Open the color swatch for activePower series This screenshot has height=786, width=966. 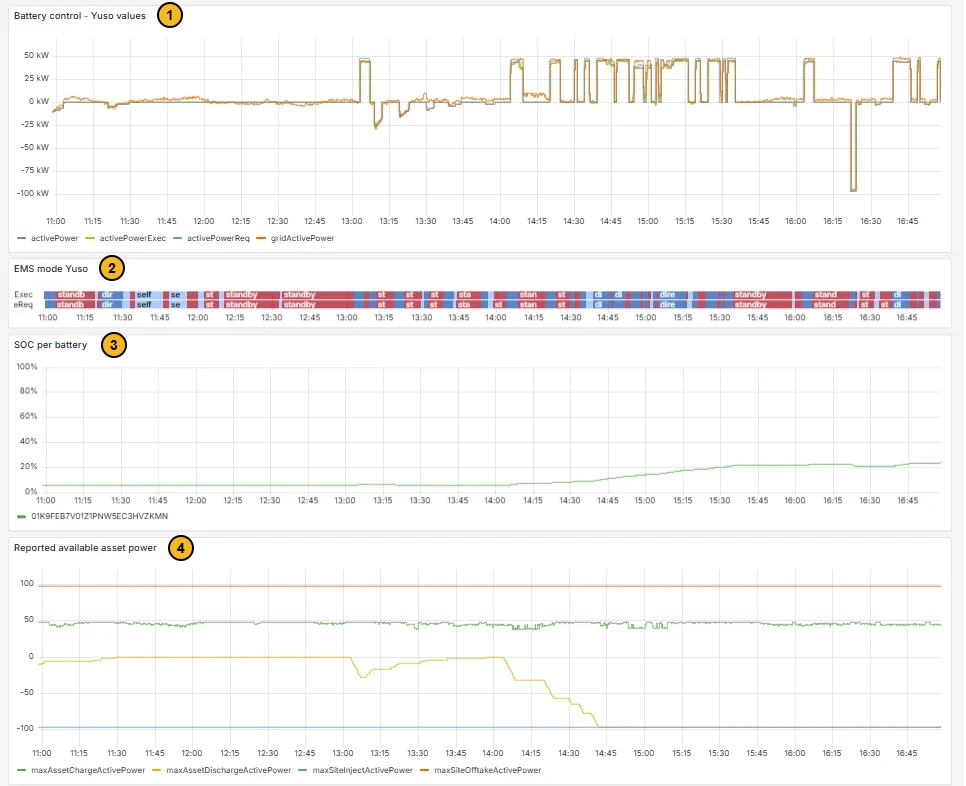pos(22,238)
